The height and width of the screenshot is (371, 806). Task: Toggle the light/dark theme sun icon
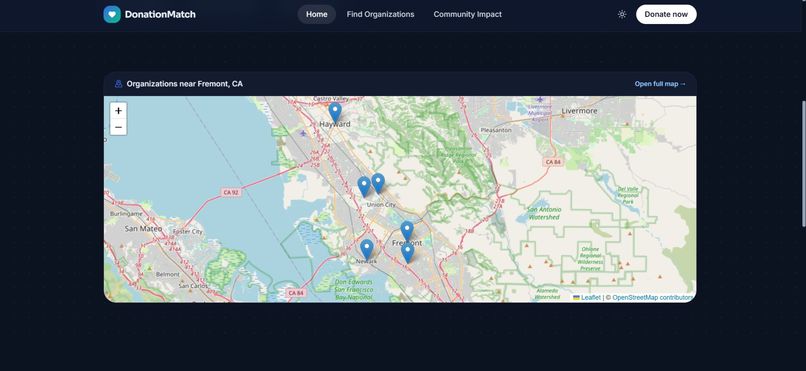point(622,14)
